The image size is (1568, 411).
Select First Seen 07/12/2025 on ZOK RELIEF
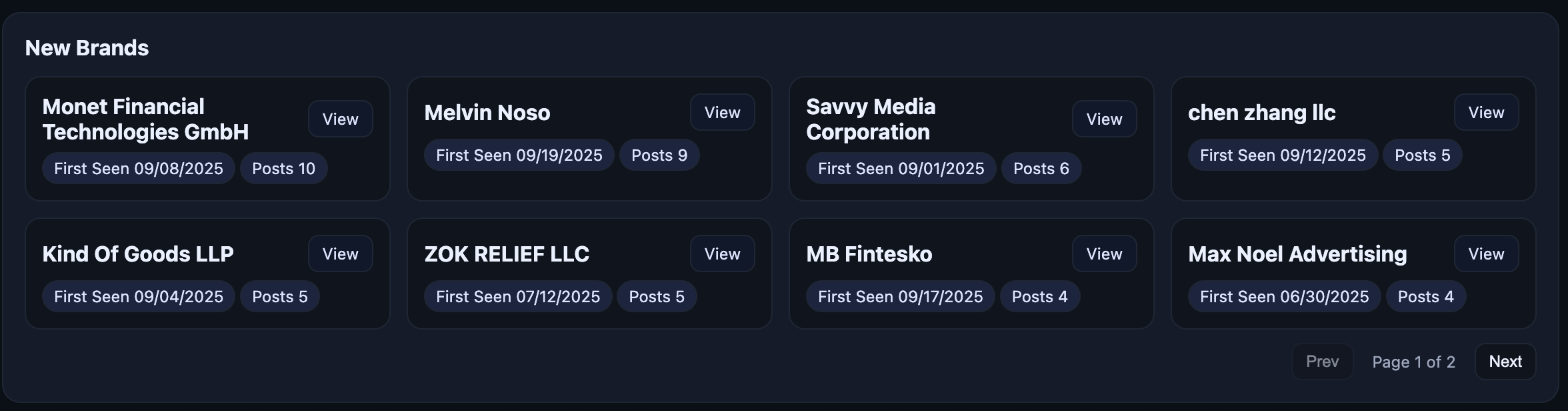point(519,296)
